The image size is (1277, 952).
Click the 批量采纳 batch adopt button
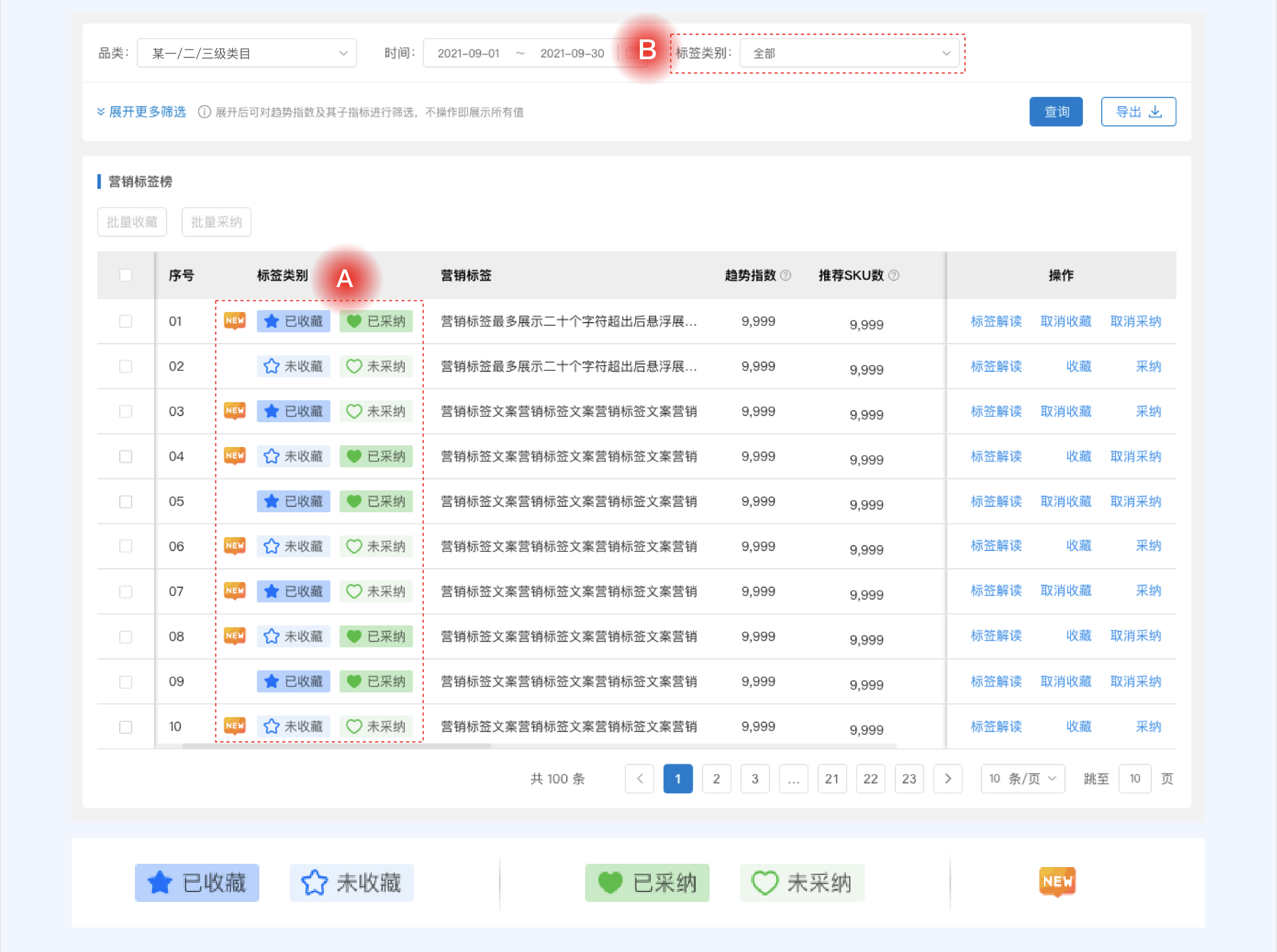coord(217,222)
